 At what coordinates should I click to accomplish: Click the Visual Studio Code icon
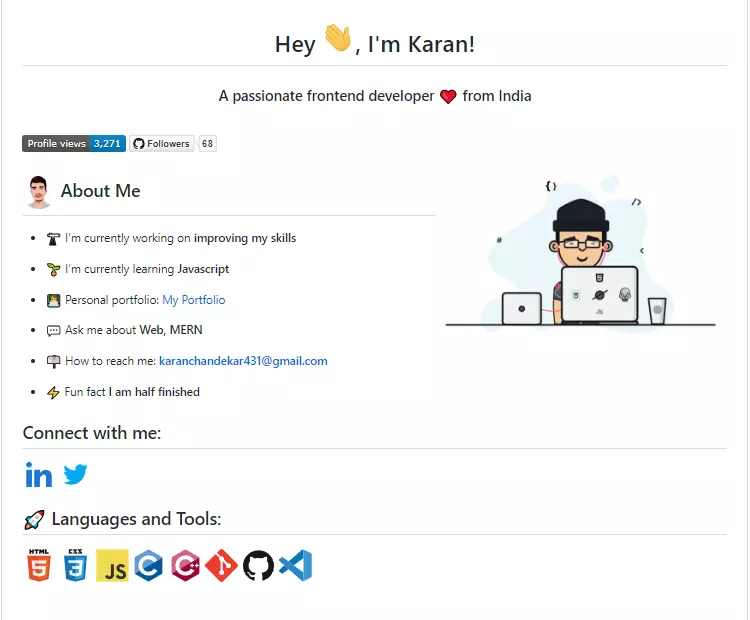coord(296,565)
